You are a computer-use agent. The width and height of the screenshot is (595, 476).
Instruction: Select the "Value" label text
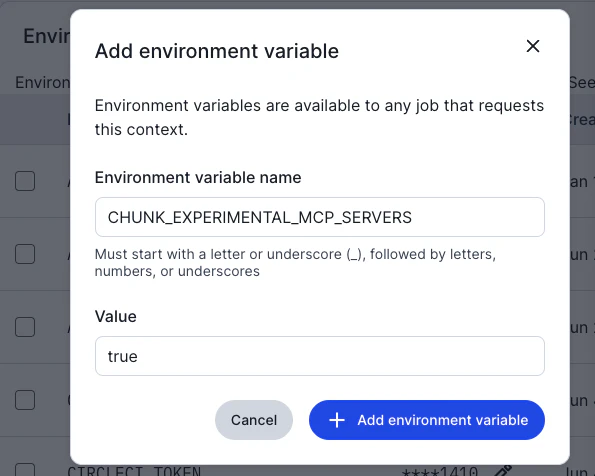point(115,316)
